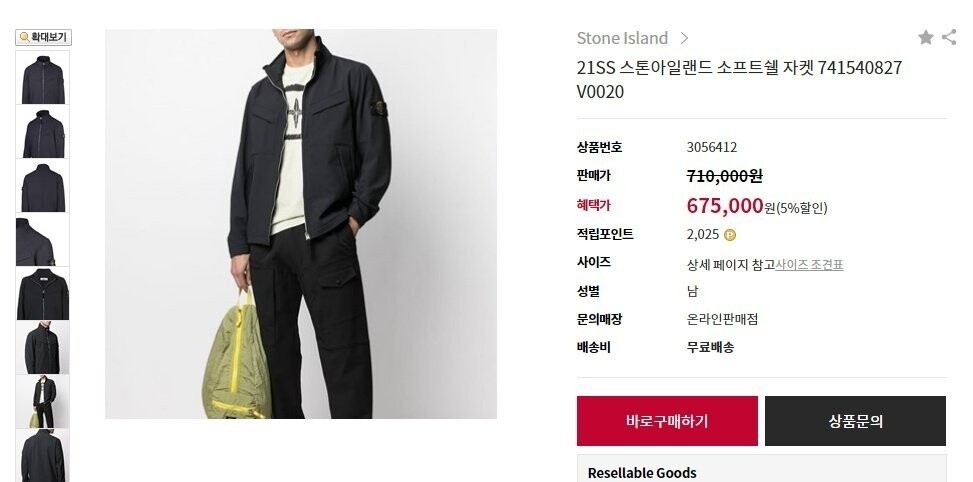Viewport: 973px width, 482px height.
Task: Expand the Stone Island brand chevron
Action: pyautogui.click(x=684, y=38)
